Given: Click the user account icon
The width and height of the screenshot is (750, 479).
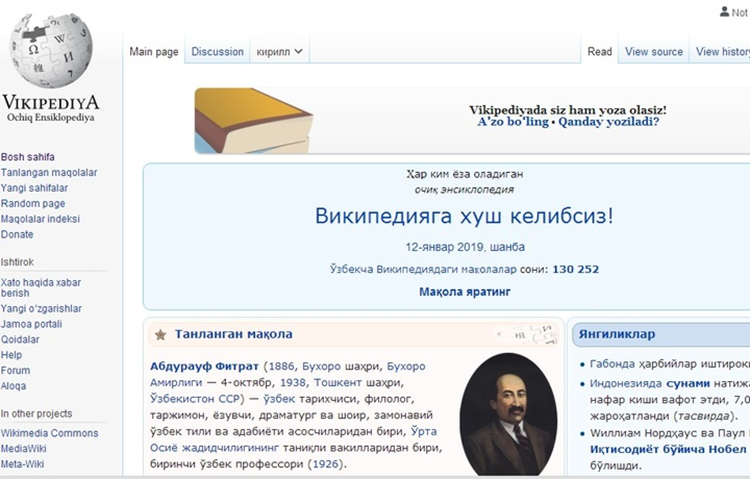Looking at the screenshot, I should point(725,11).
